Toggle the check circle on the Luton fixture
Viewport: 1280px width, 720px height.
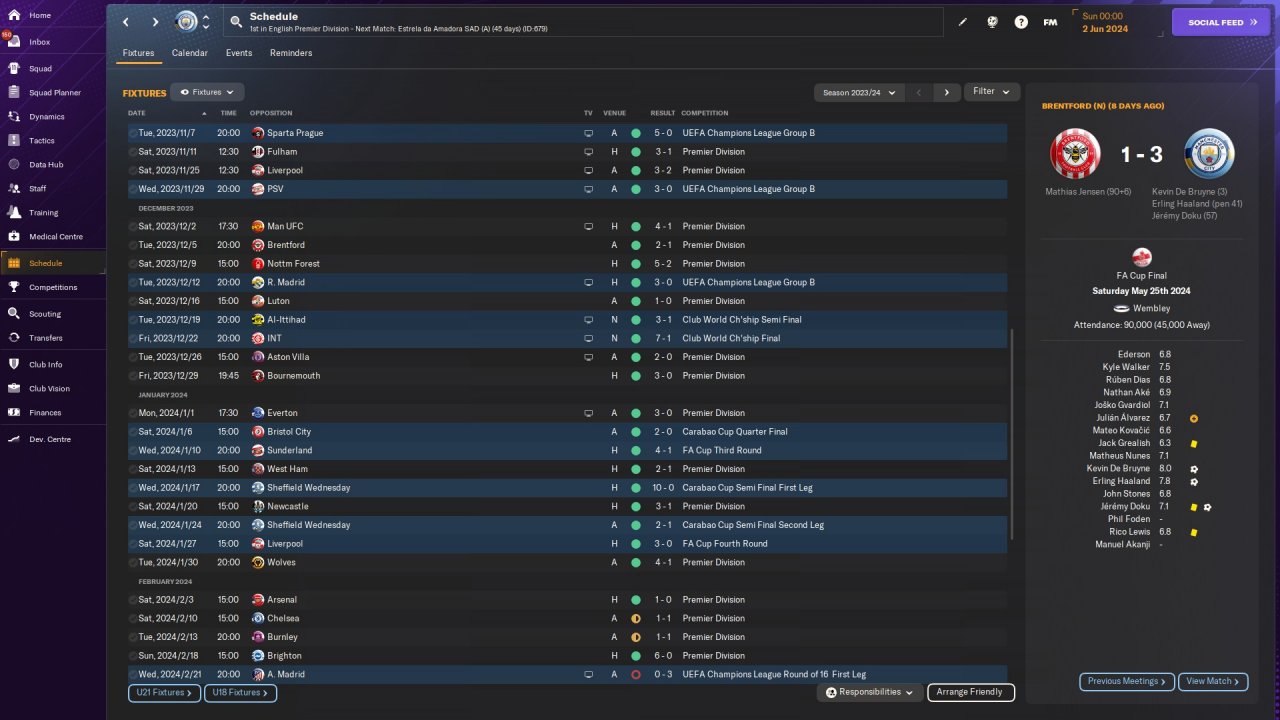134,301
